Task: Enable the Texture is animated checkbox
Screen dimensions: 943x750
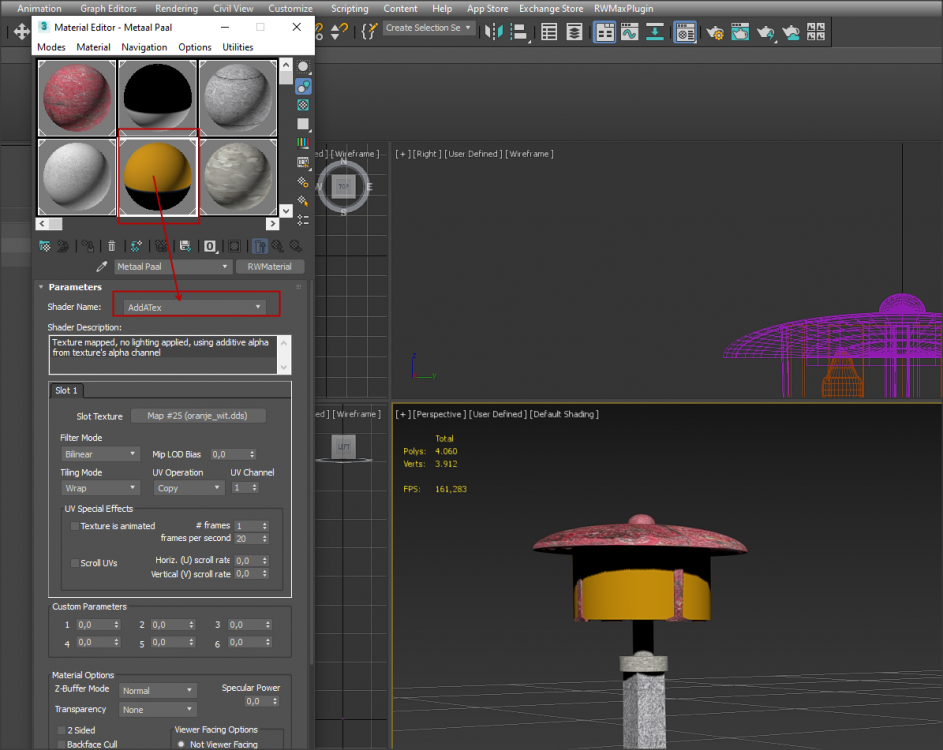Action: click(x=75, y=526)
